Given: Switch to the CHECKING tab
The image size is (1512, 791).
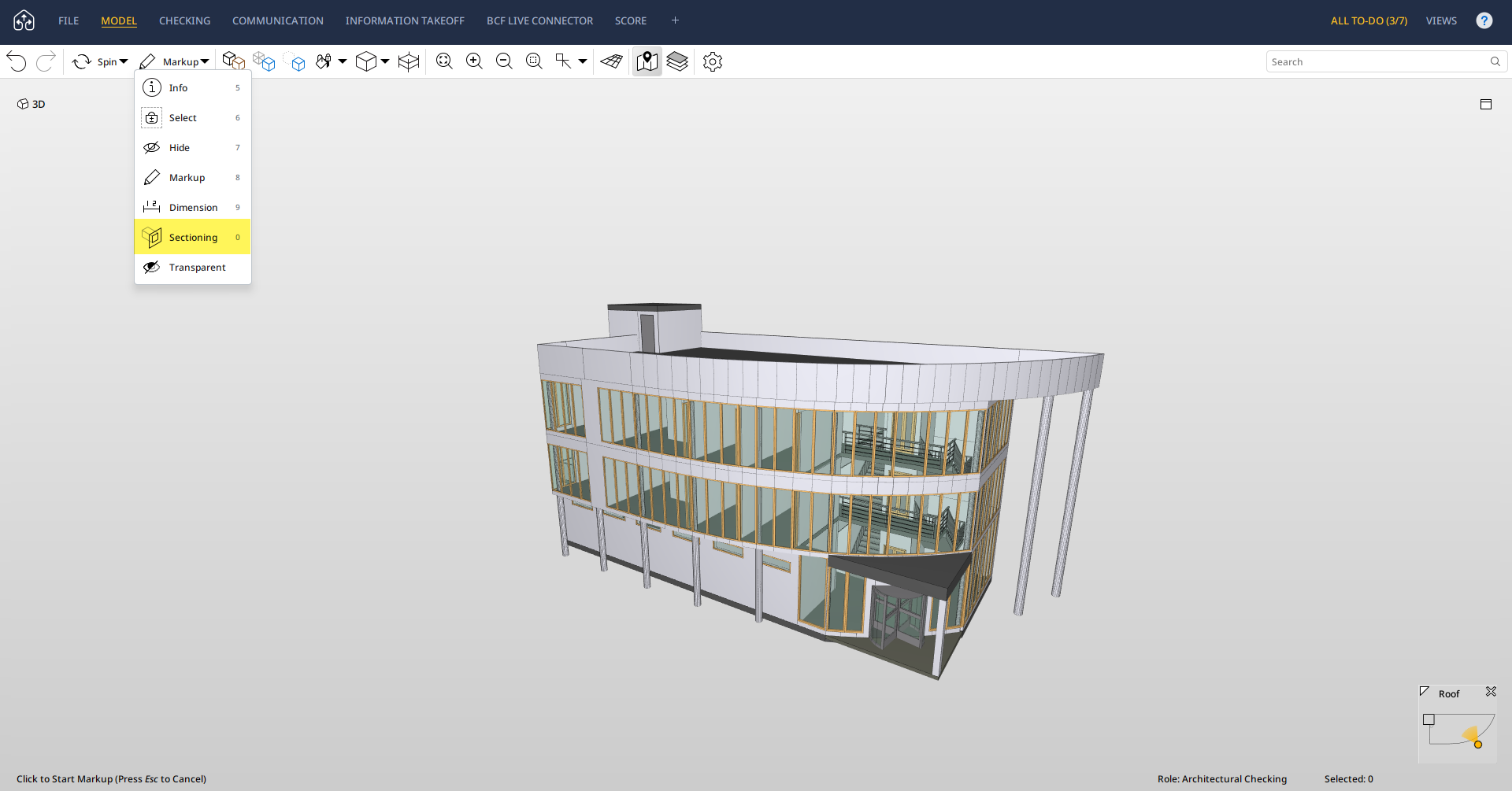Looking at the screenshot, I should (x=184, y=20).
